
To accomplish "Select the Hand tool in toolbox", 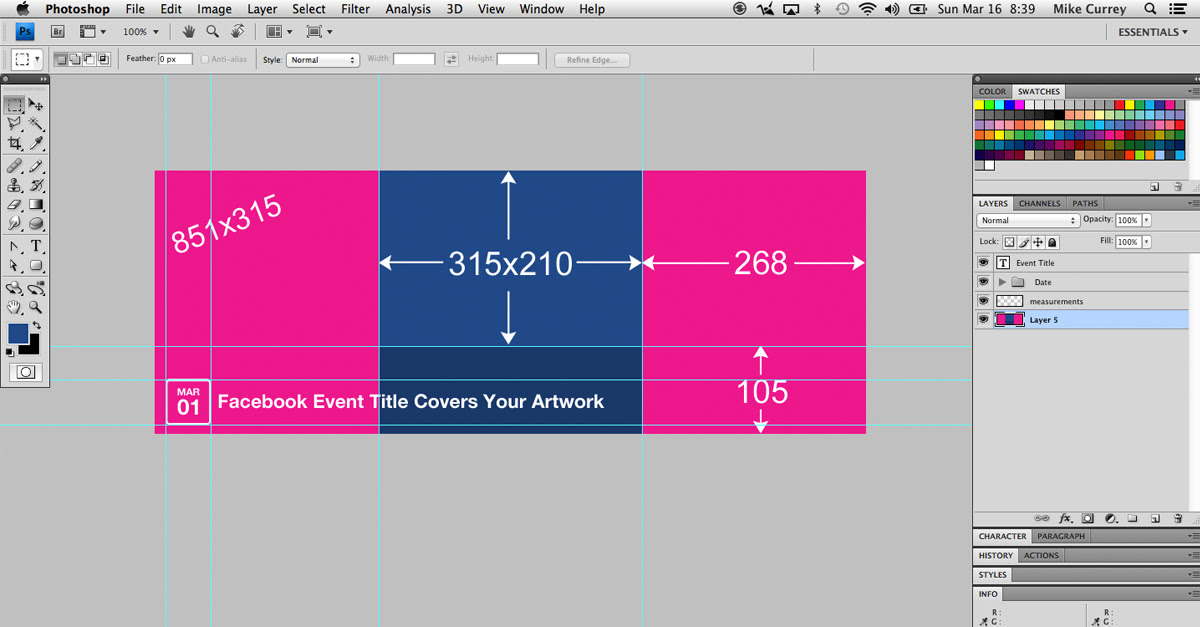I will [14, 308].
